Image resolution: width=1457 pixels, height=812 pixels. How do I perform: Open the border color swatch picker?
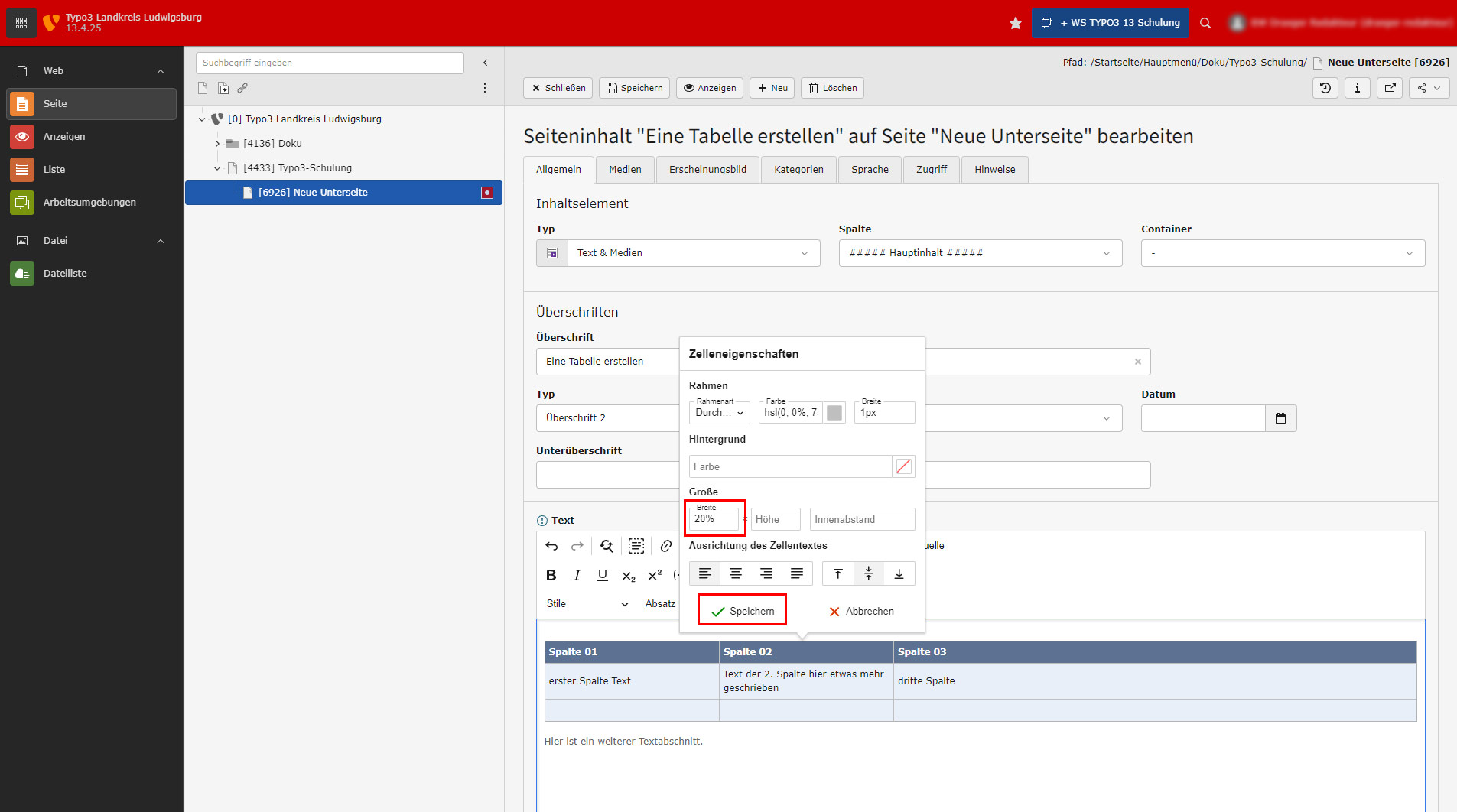(x=834, y=413)
